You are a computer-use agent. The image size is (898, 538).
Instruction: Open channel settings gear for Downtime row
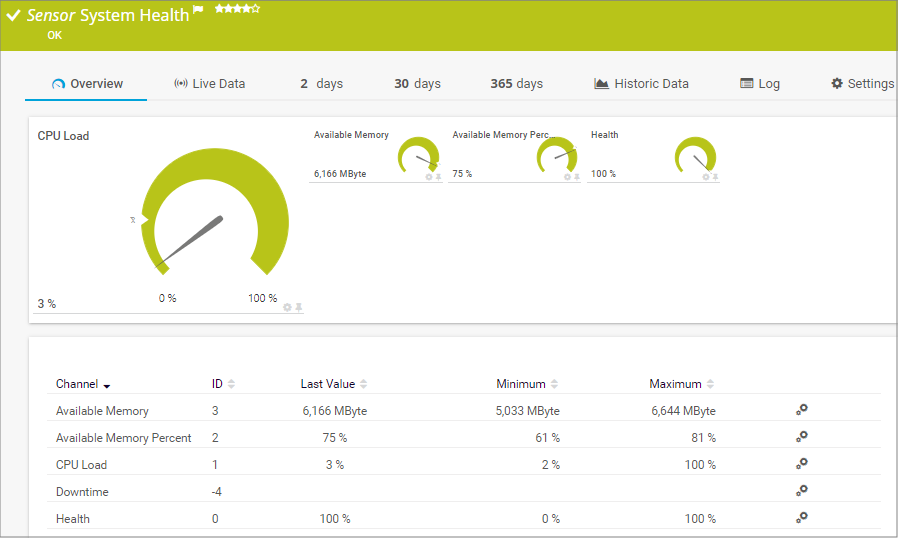pyautogui.click(x=801, y=490)
